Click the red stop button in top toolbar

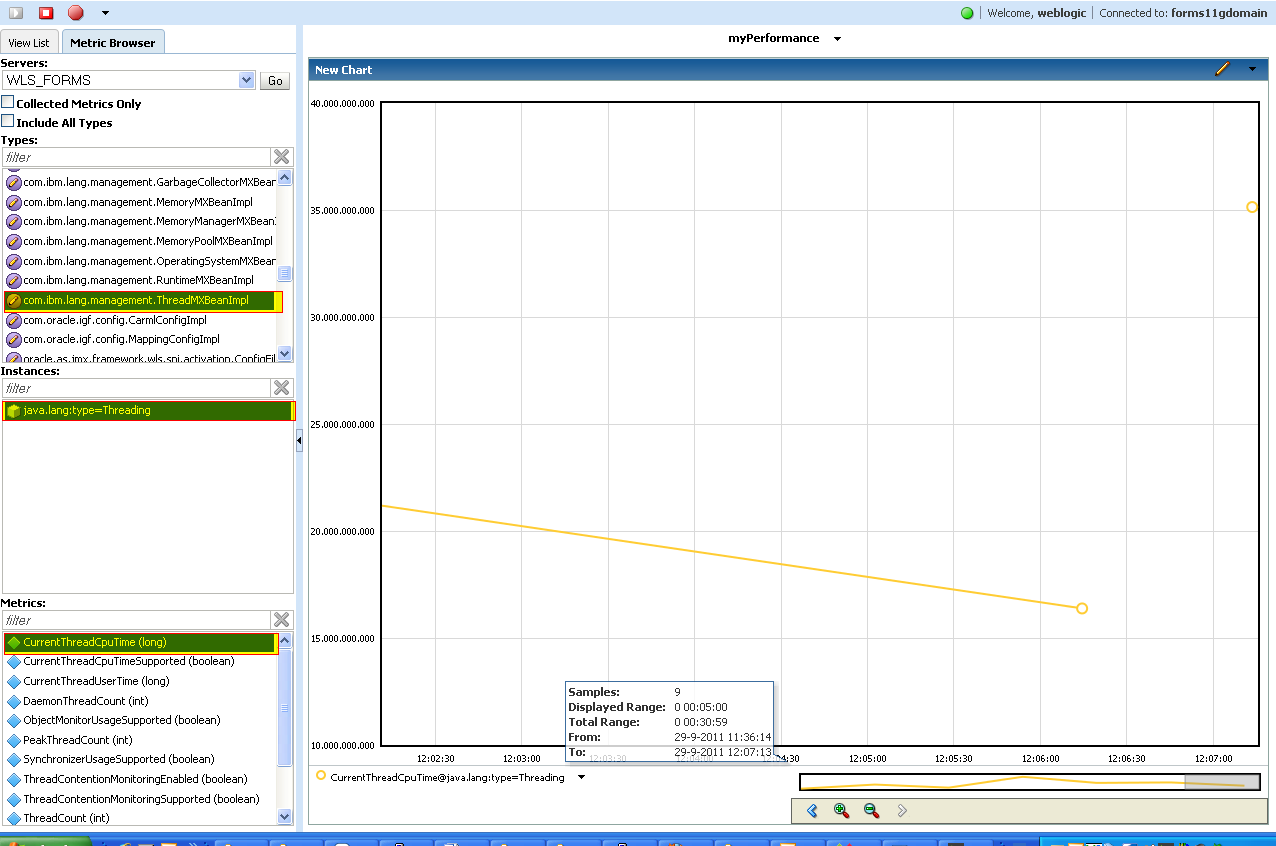(46, 13)
